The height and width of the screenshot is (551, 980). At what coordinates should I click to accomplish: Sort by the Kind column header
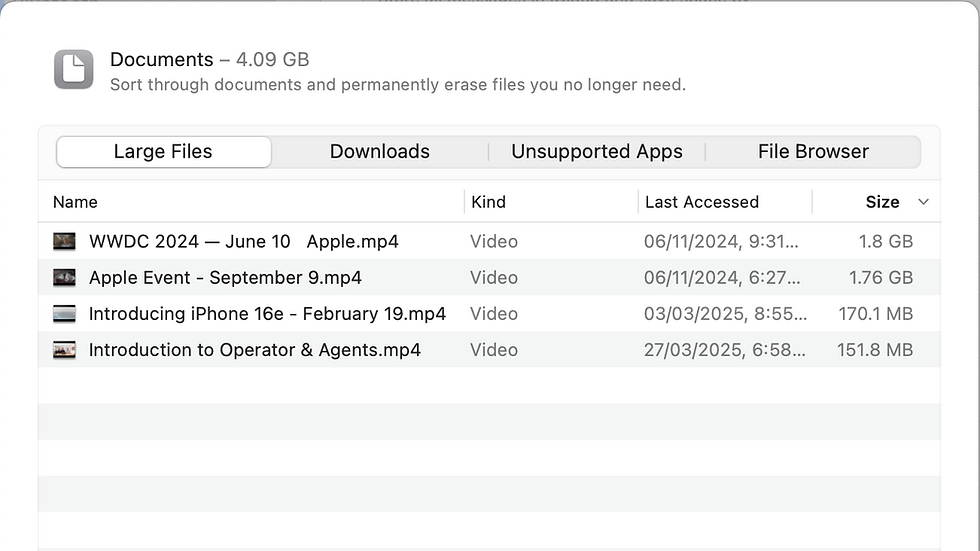point(488,202)
